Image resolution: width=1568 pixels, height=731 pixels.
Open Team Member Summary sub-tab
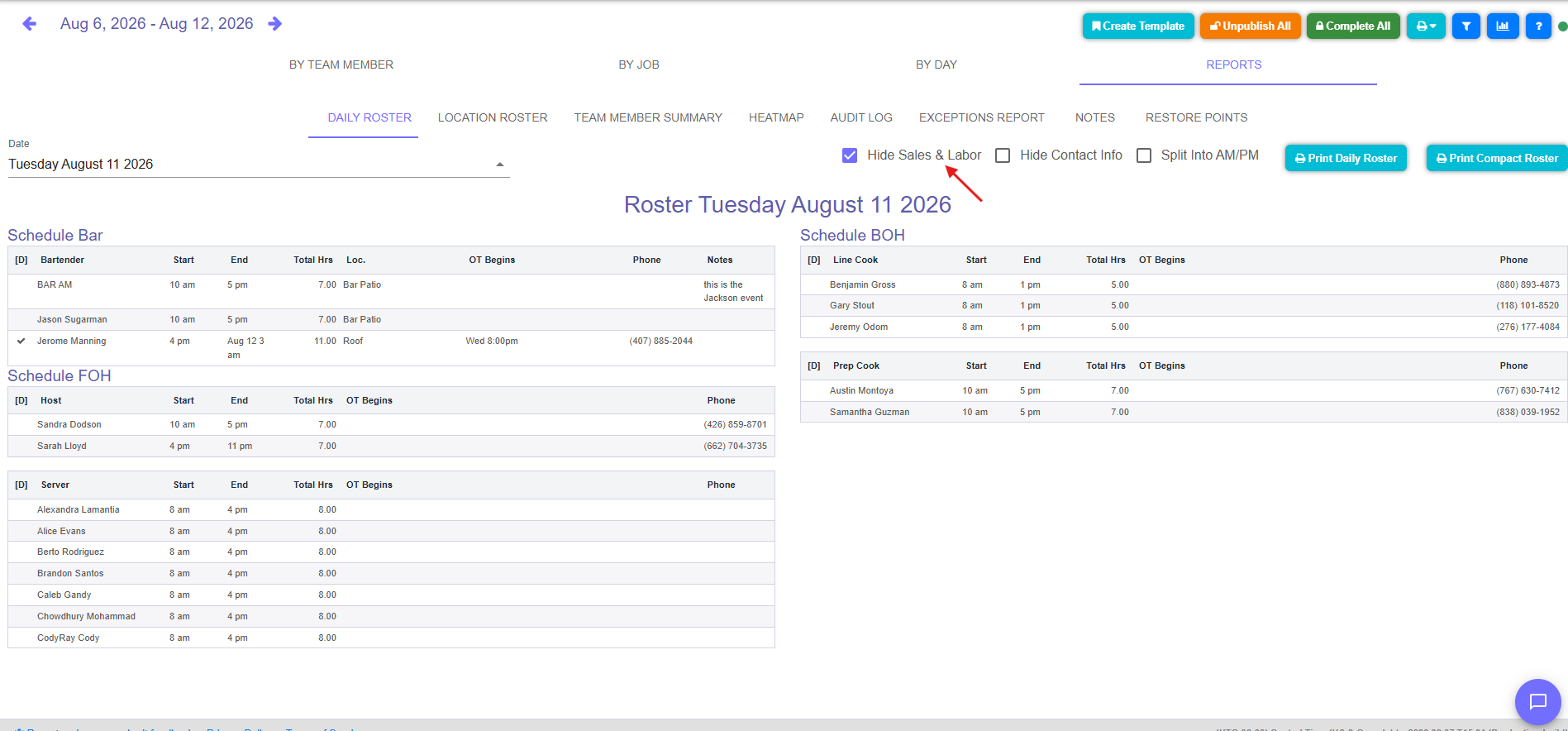(648, 117)
